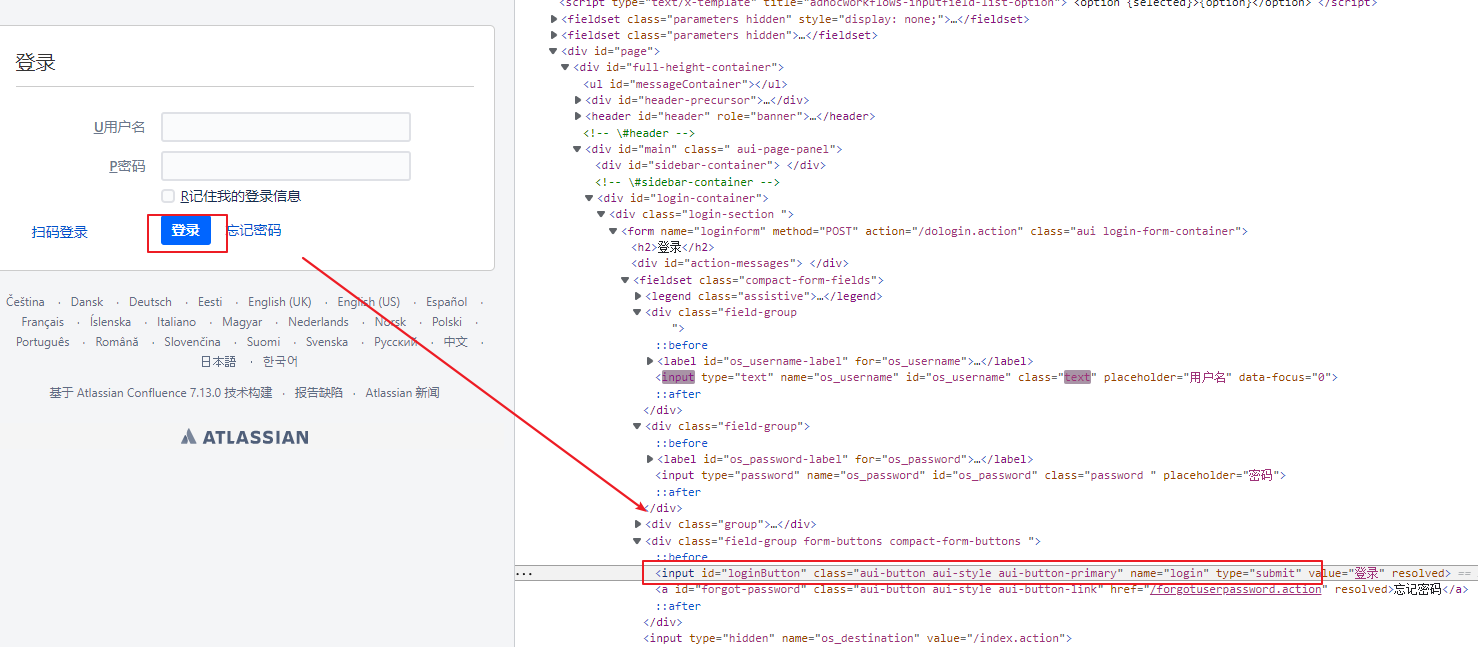Collapse the div id="page" node
The width and height of the screenshot is (1478, 647).
pos(554,51)
